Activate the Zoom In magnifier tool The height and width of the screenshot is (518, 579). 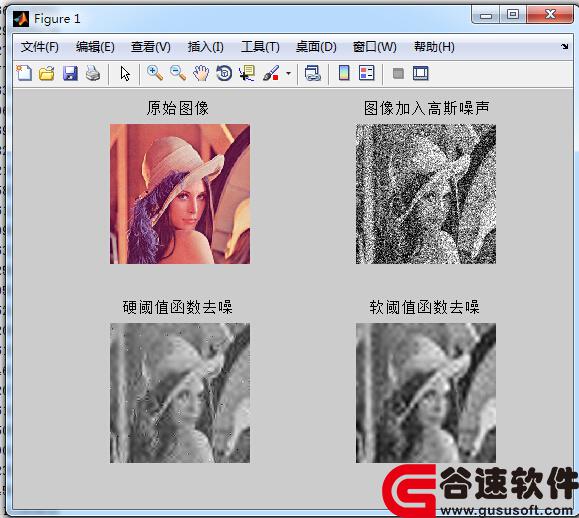click(x=155, y=73)
